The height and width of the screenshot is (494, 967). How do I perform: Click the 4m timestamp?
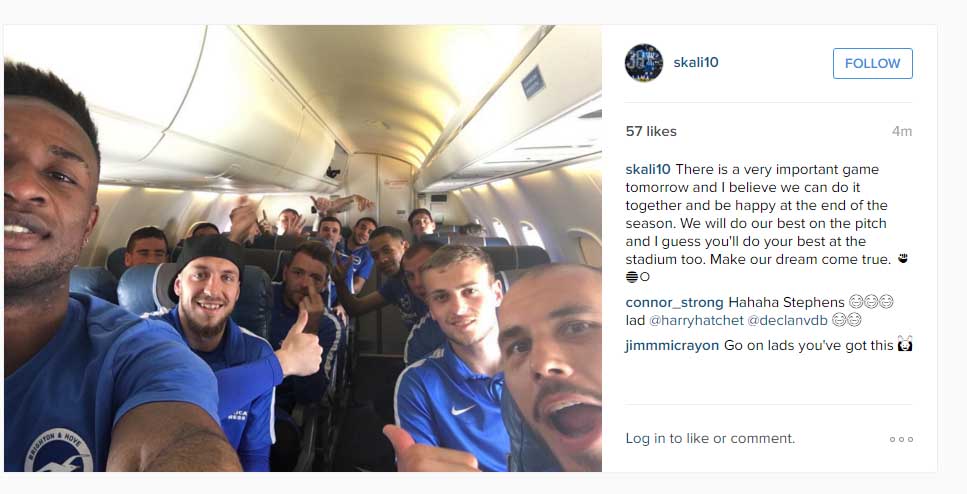[902, 131]
